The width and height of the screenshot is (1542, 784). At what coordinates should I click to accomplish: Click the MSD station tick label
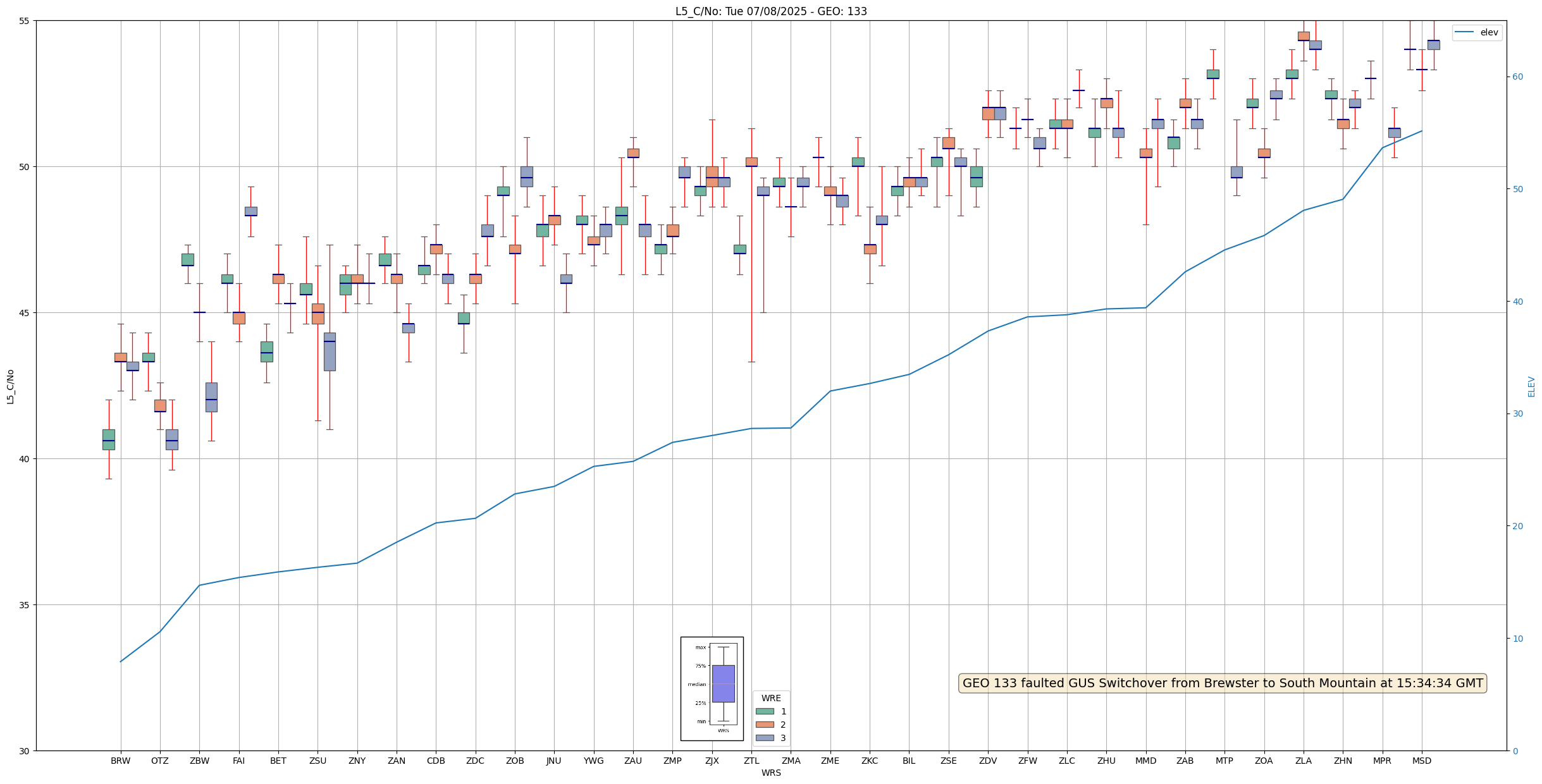[1421, 761]
